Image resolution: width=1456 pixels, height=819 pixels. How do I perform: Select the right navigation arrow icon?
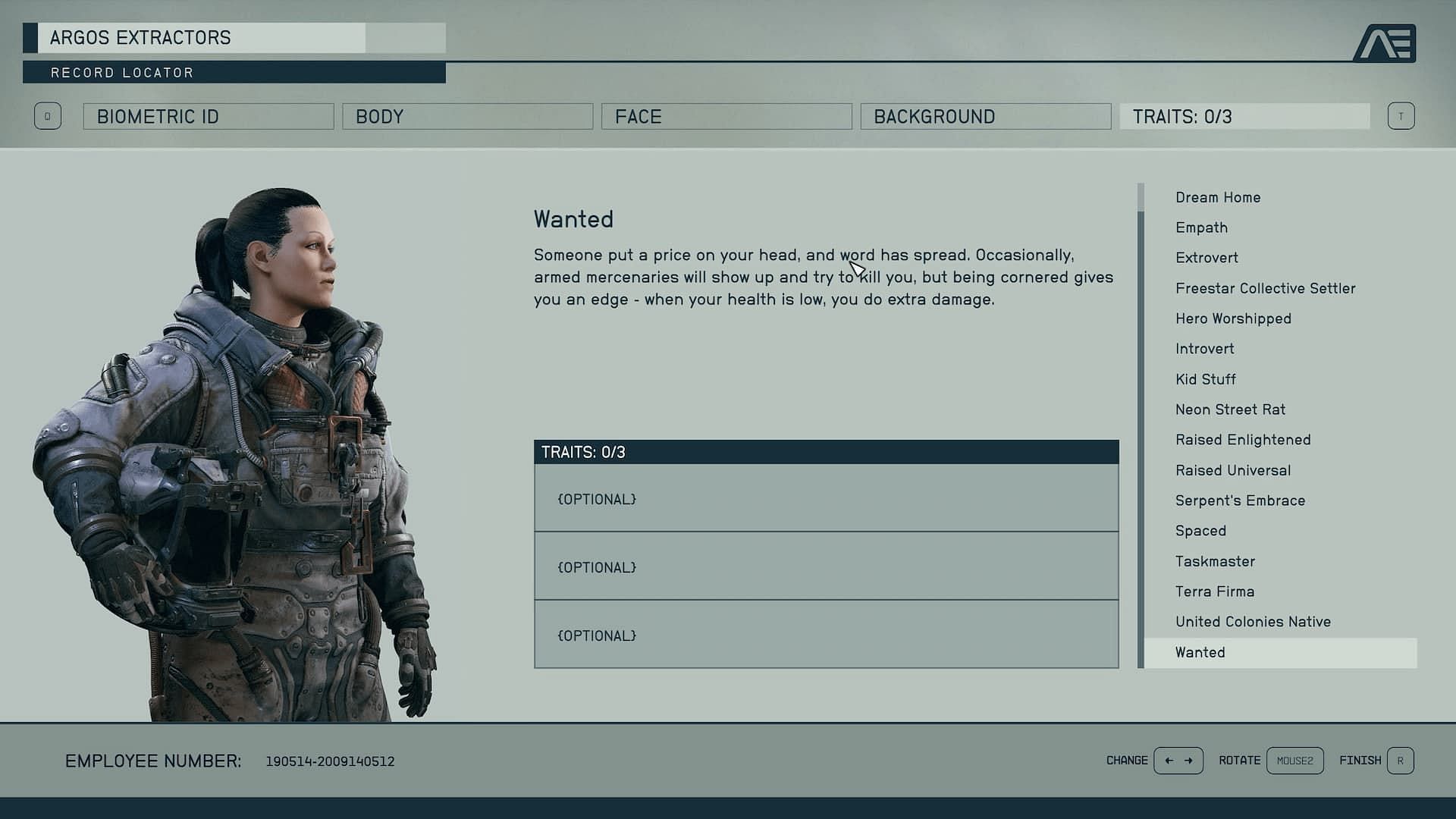click(x=1189, y=760)
